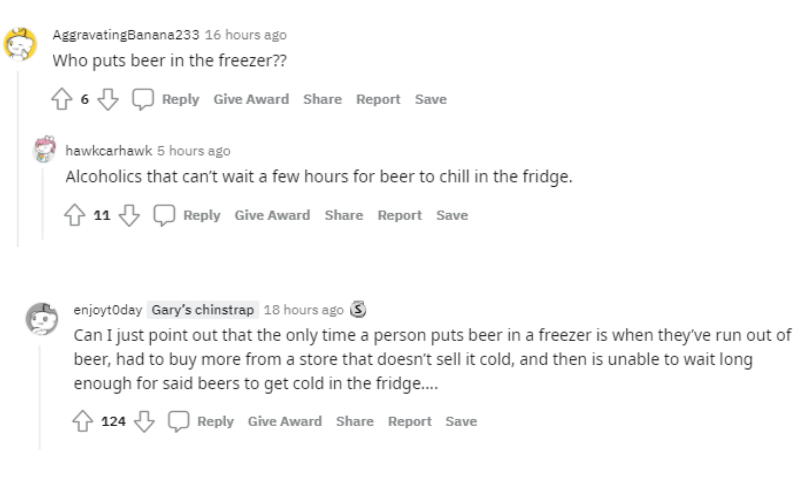
Task: Open enjoyt0day username profile link
Action: click(x=108, y=310)
